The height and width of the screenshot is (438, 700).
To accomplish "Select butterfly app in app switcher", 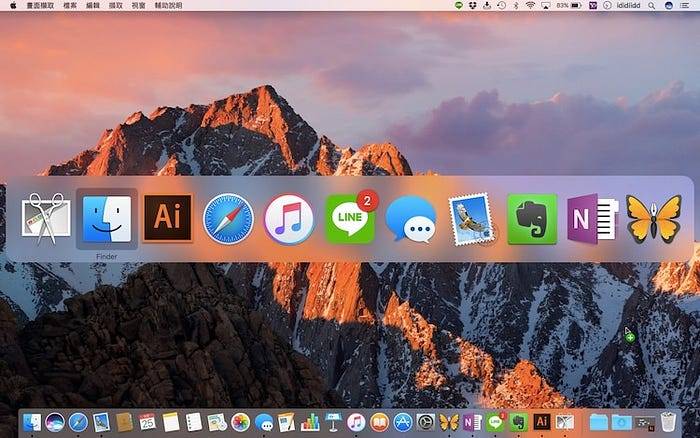I will coord(654,219).
